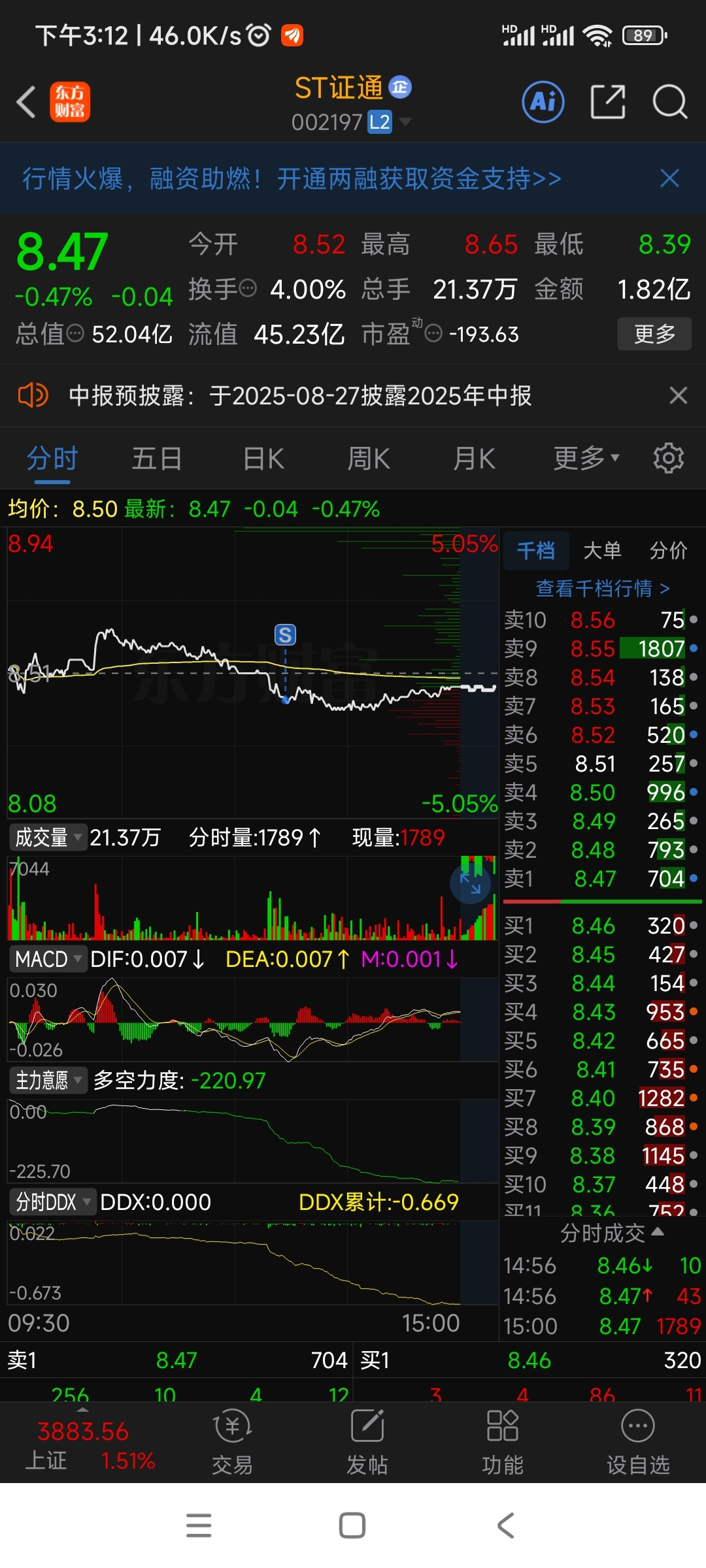Tap the back arrow at top left
The width and height of the screenshot is (706, 1568).
click(x=26, y=103)
